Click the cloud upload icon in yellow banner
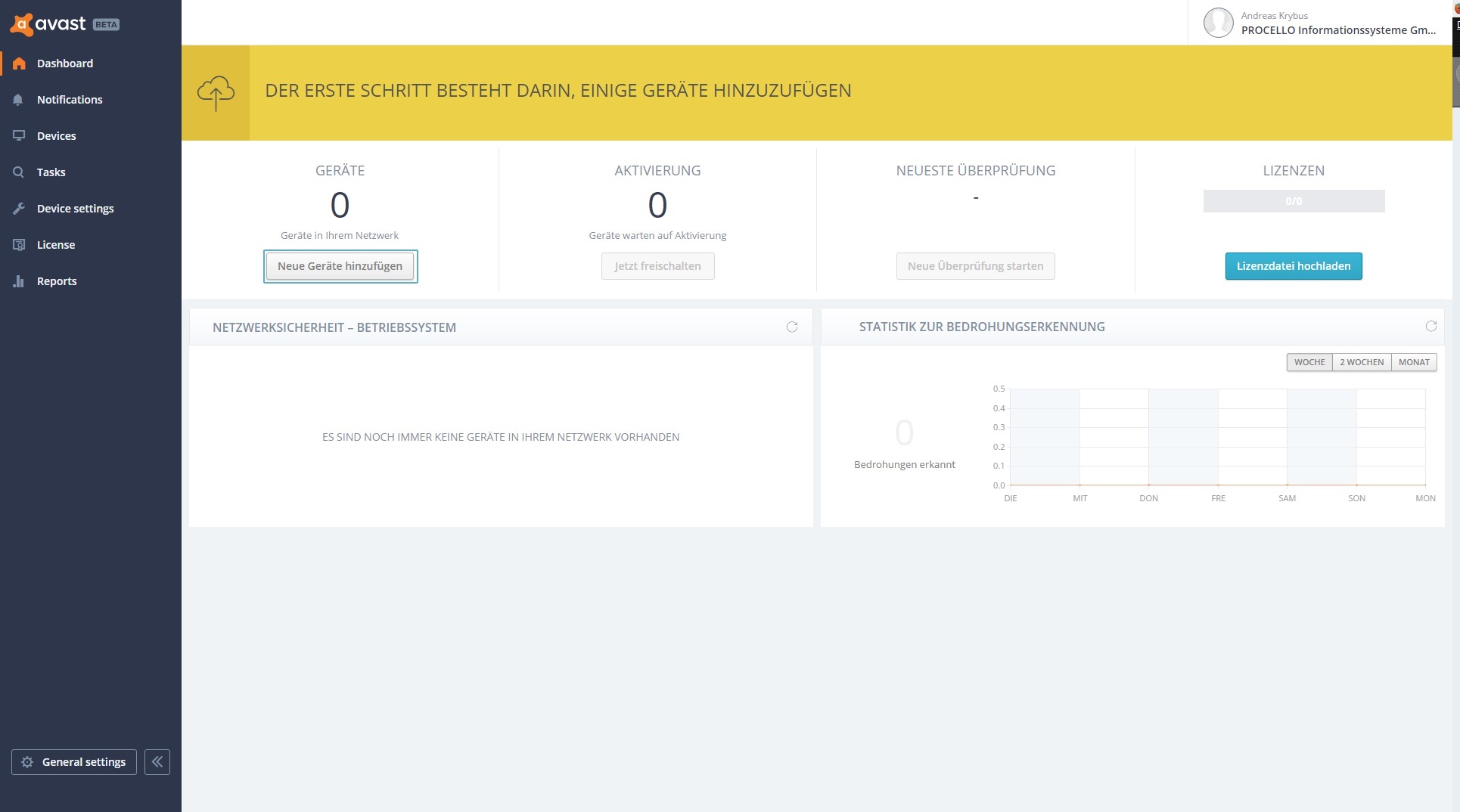 (x=216, y=93)
